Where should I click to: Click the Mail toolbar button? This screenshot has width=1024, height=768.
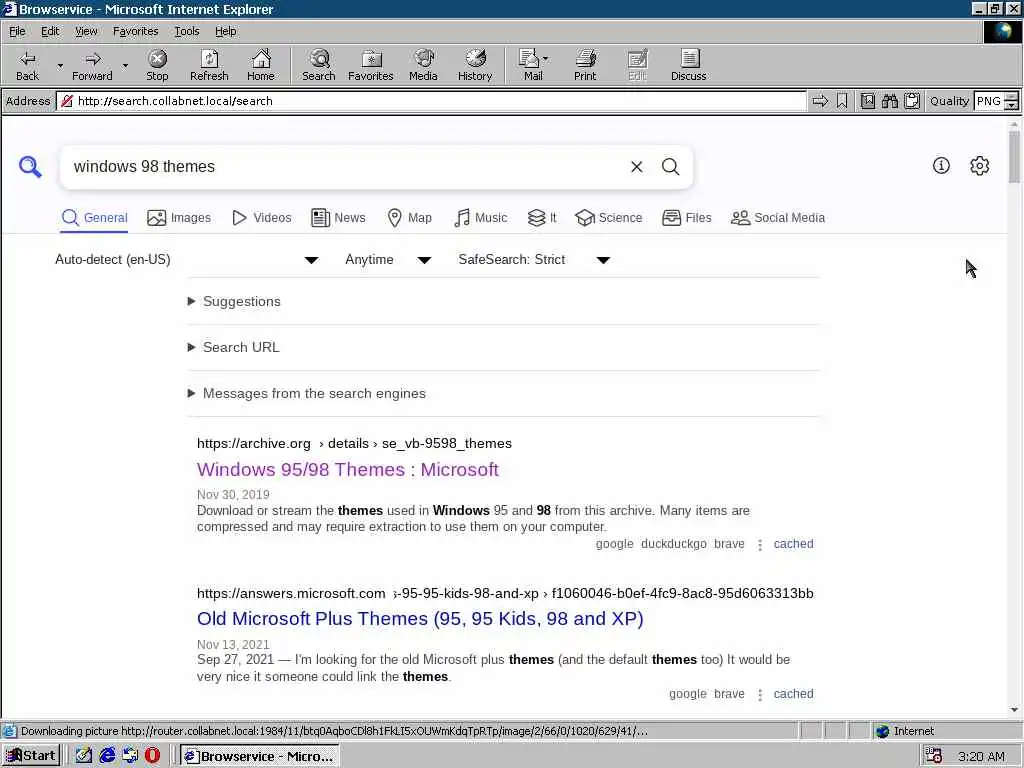click(x=530, y=65)
